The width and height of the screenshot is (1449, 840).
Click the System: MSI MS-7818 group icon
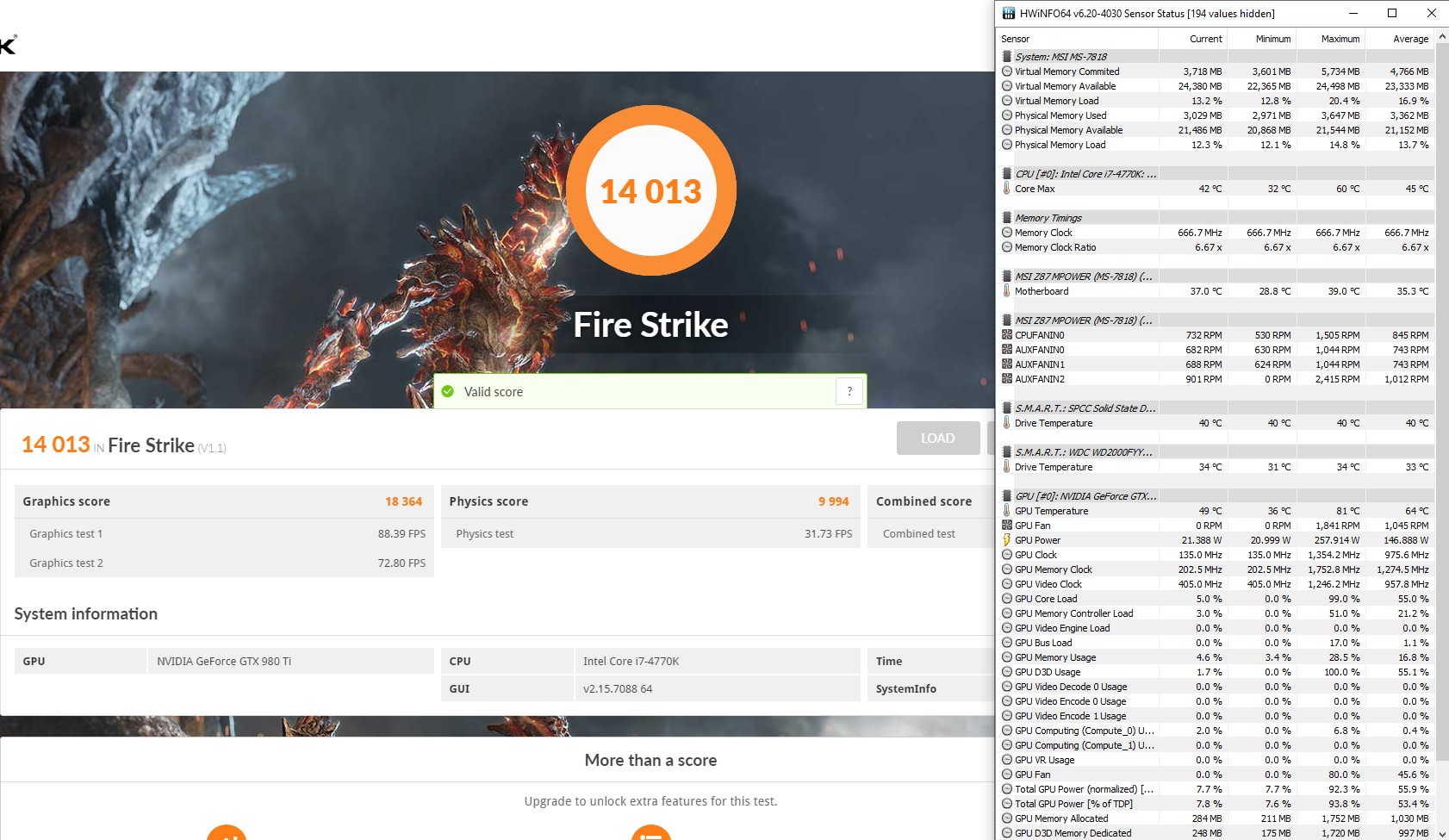coord(1007,57)
